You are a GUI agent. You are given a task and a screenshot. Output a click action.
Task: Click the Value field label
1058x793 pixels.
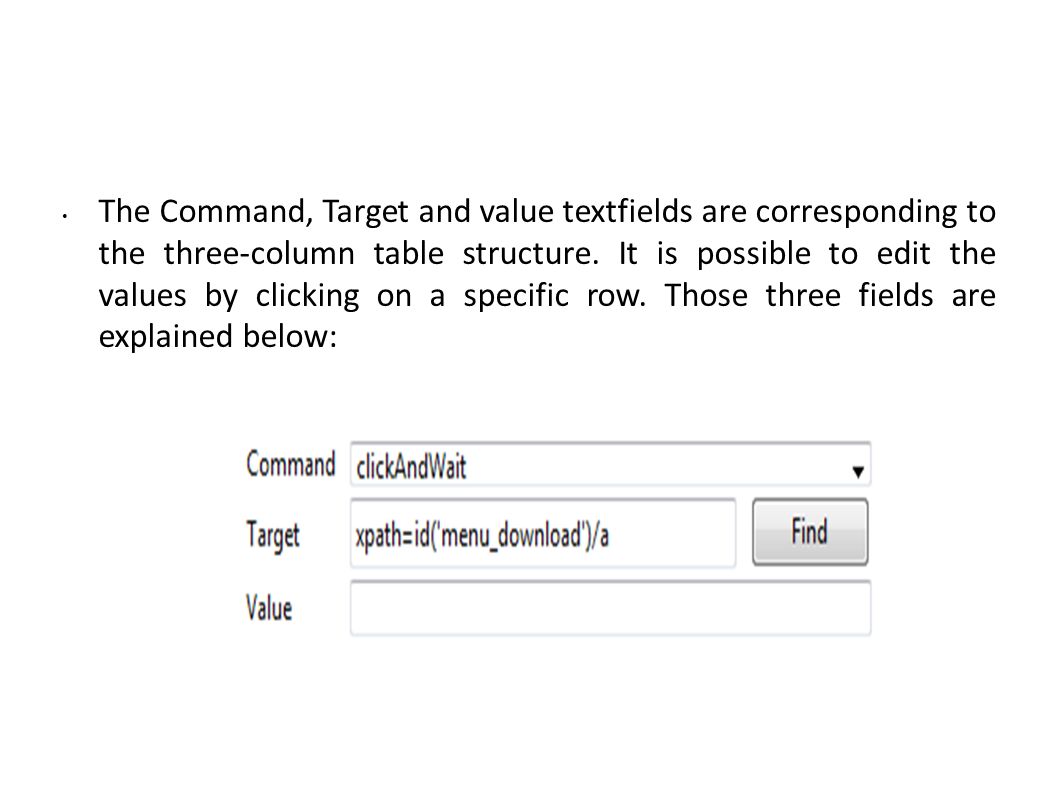pyautogui.click(x=269, y=607)
